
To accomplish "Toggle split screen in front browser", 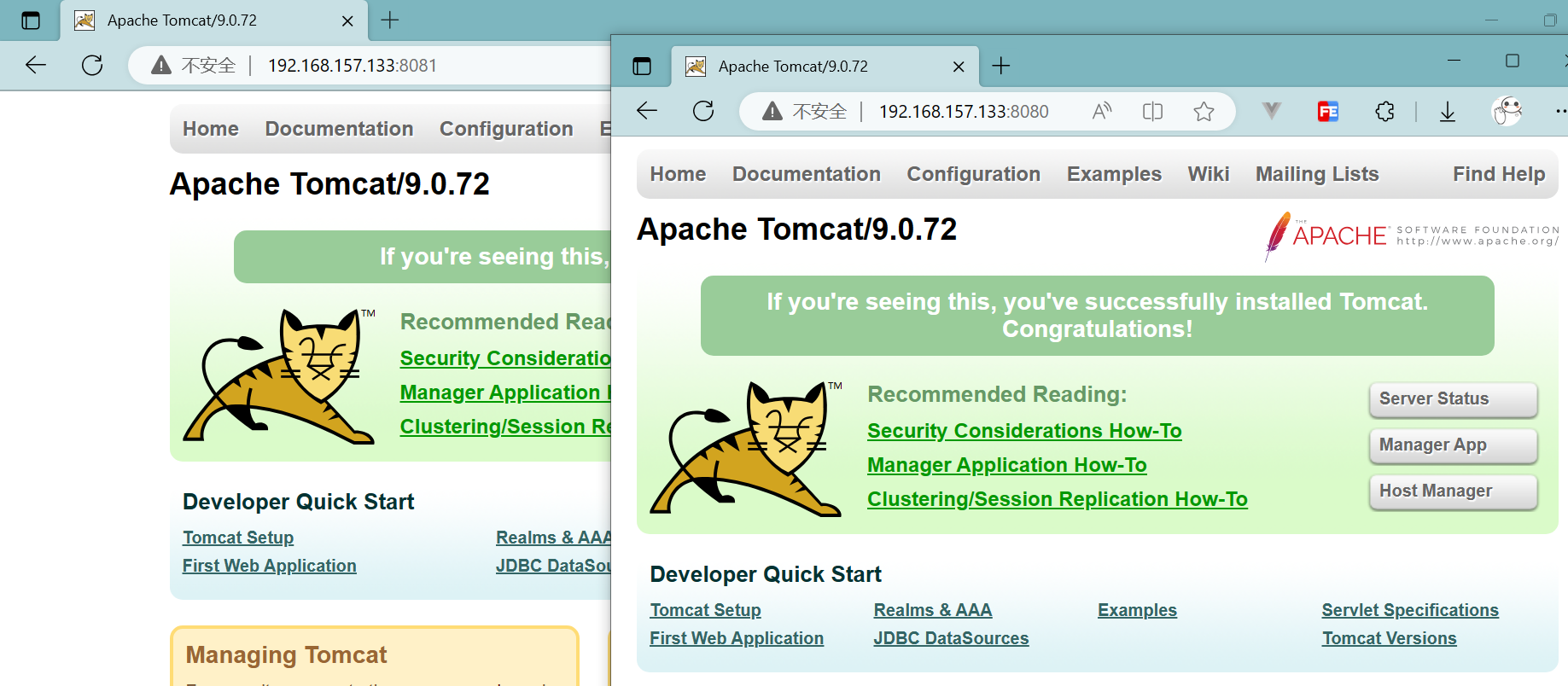I will (1152, 111).
